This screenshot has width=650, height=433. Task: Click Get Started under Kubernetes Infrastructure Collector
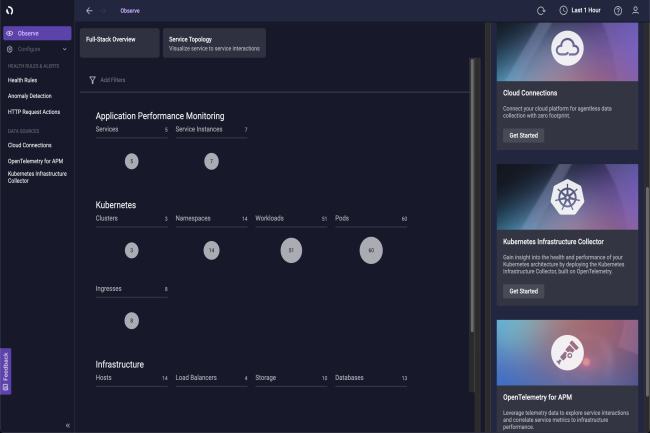click(x=524, y=291)
